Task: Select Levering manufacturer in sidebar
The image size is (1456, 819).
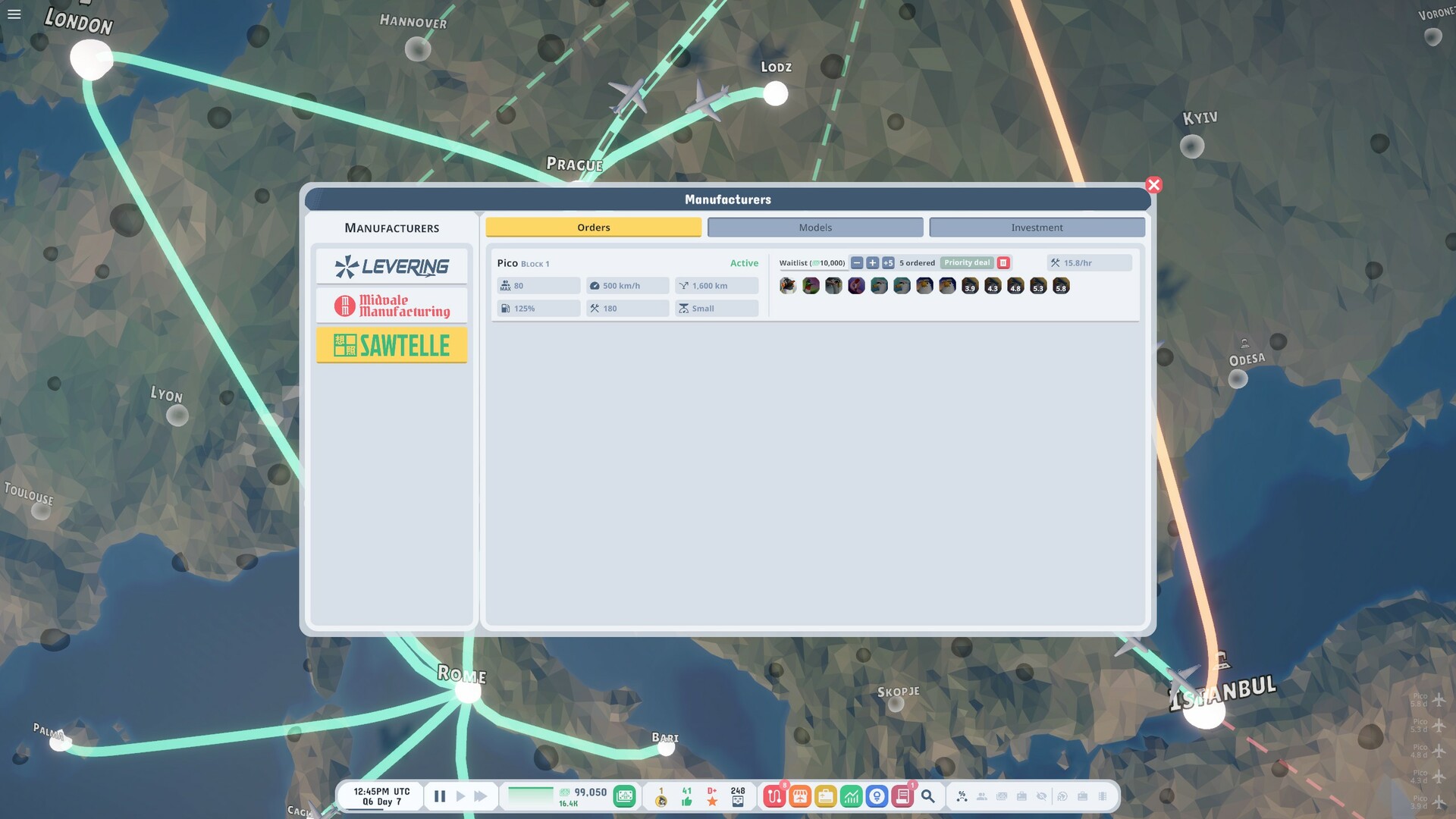Action: click(x=391, y=266)
